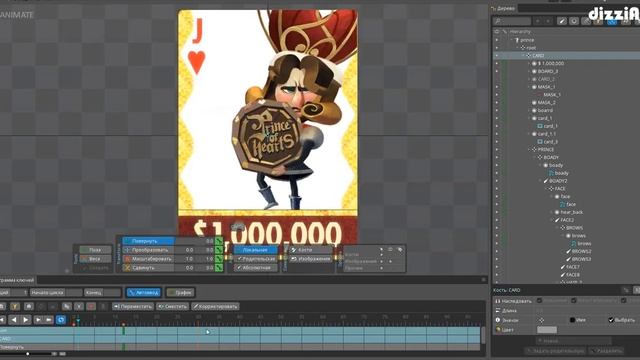Set a key with the green icon beside Масштабировать
Viewport: 640px width, 360px height.
[219, 259]
